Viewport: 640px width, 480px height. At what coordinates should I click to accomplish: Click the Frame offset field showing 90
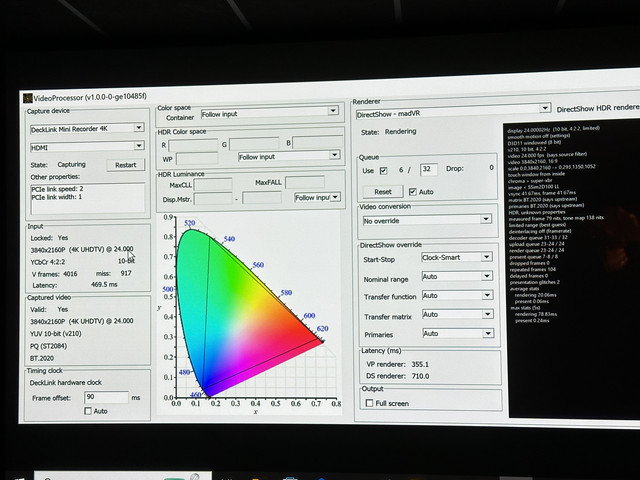[106, 397]
